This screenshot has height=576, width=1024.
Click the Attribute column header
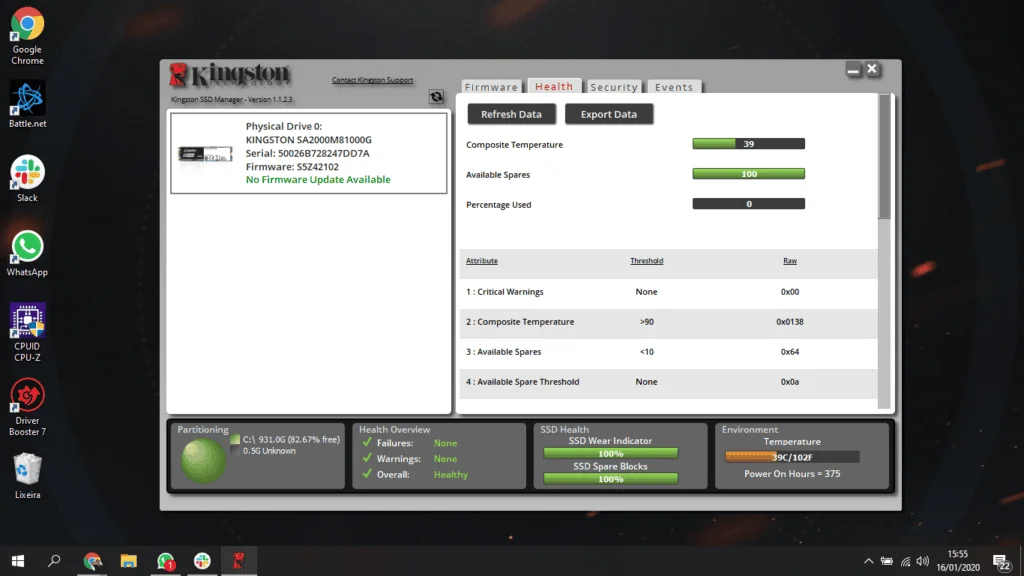tap(481, 261)
